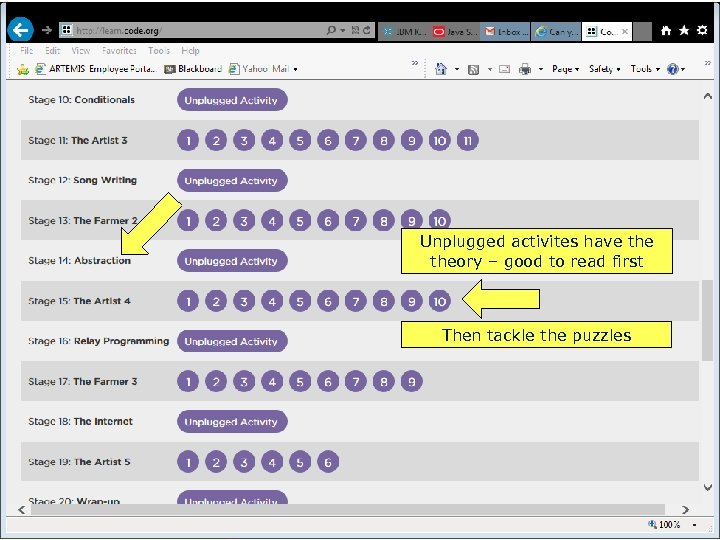The height and width of the screenshot is (540, 720).
Task: Open the File menu
Action: click(x=27, y=51)
